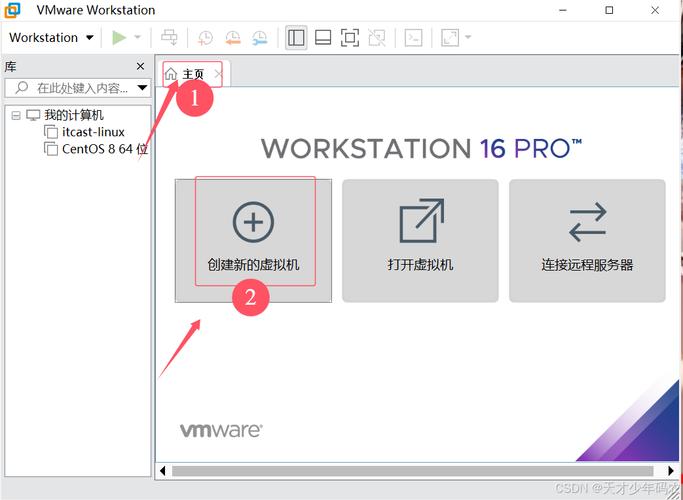Select the itcast-linux virtual machine

[x=92, y=132]
